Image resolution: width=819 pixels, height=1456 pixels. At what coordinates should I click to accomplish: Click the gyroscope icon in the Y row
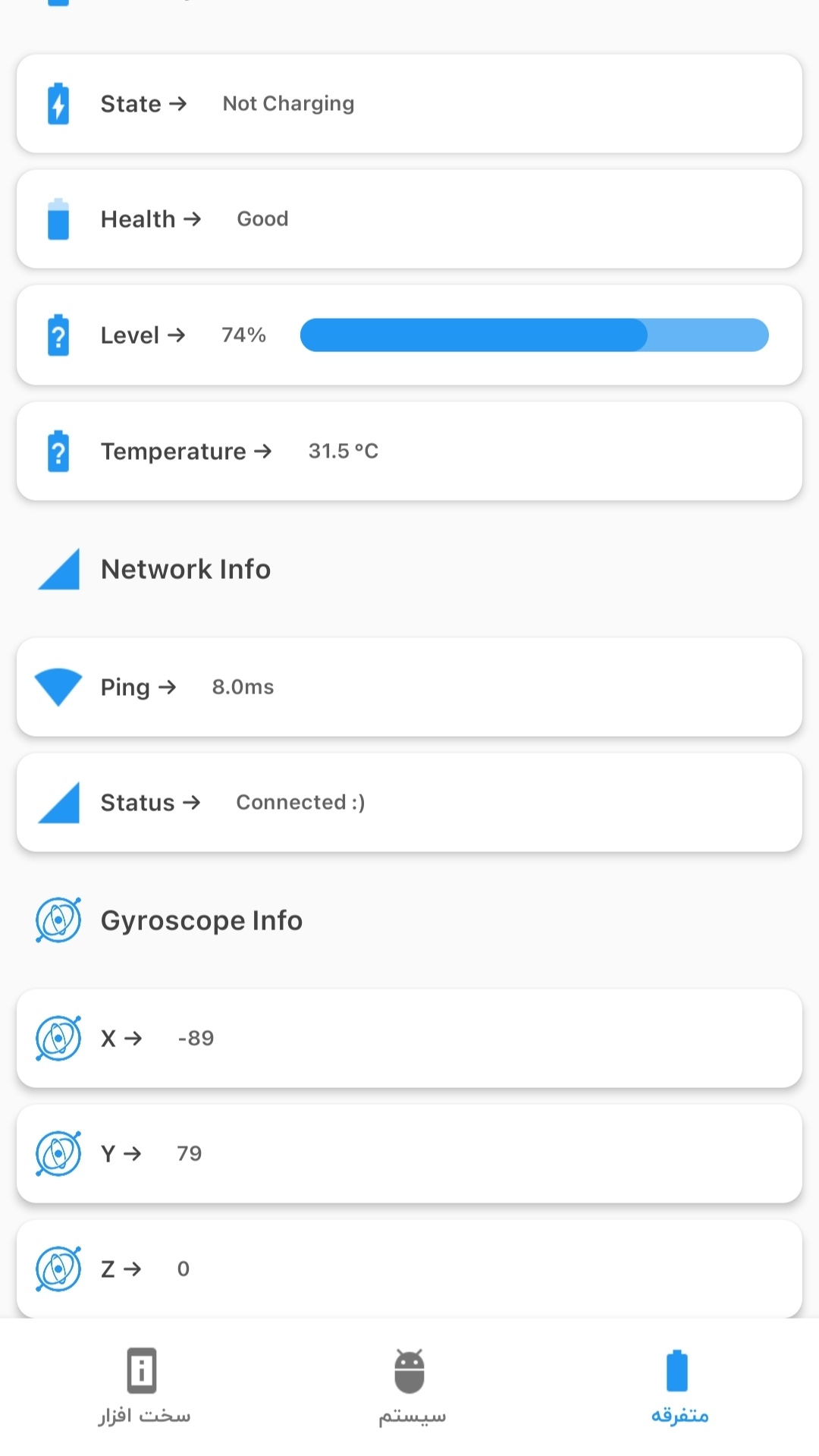pos(58,1153)
